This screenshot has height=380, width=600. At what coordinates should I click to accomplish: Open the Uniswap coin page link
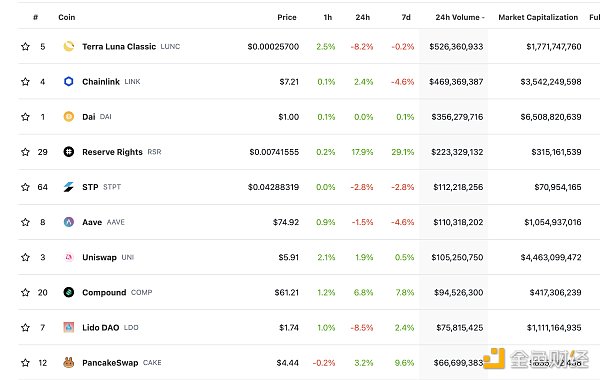pos(99,257)
